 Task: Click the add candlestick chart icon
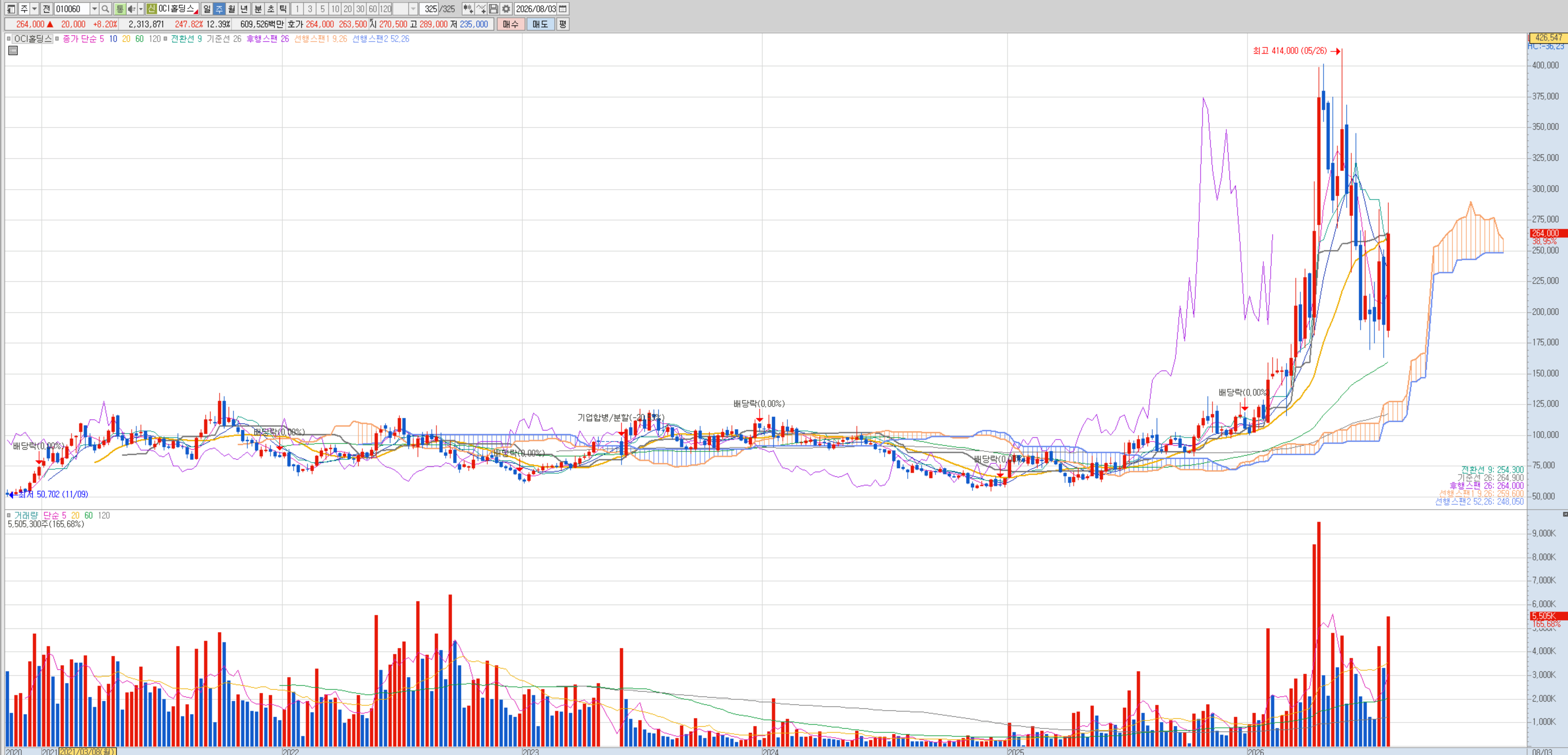click(468, 8)
